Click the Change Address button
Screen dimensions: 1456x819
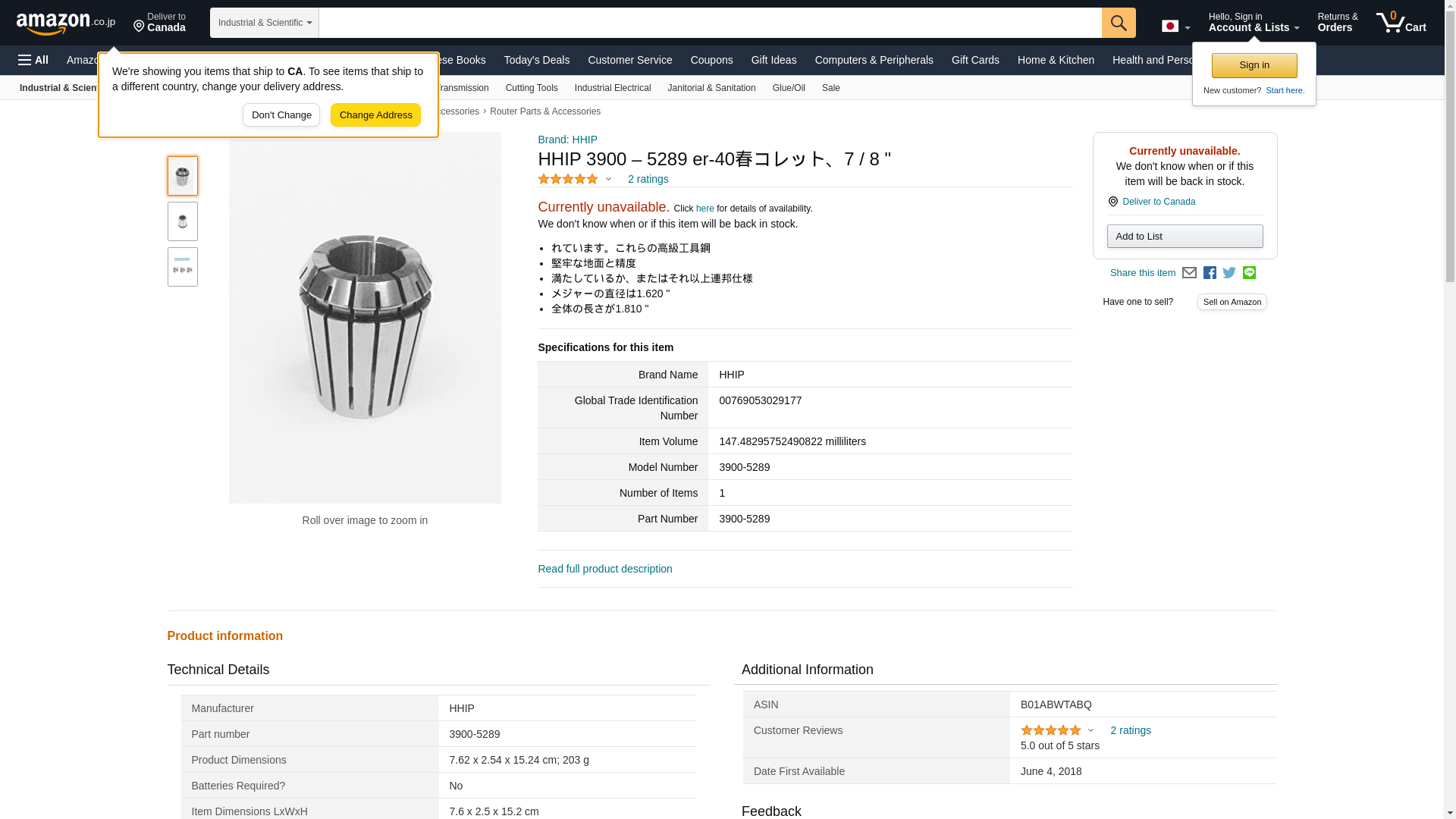tap(375, 115)
